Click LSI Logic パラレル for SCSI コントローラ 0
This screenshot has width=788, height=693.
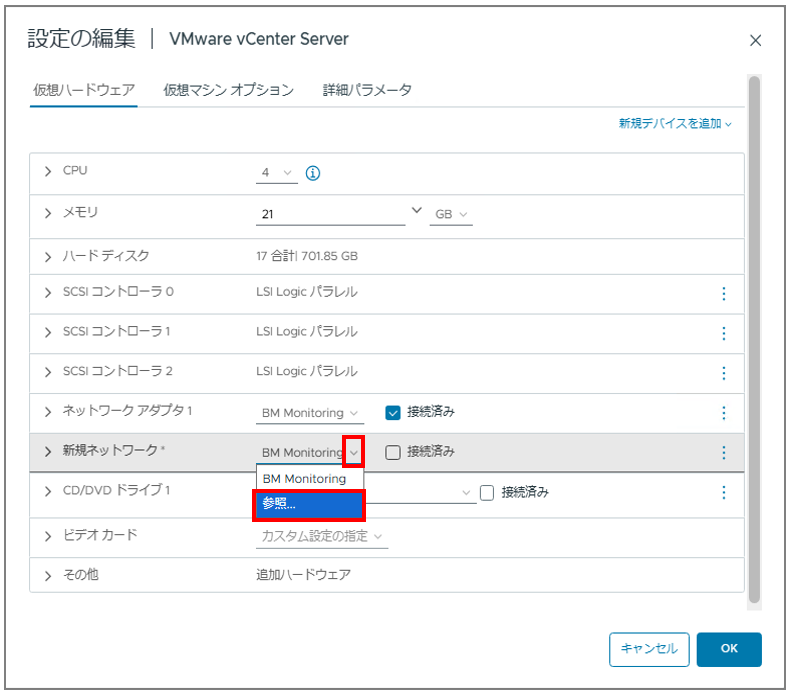coord(307,292)
